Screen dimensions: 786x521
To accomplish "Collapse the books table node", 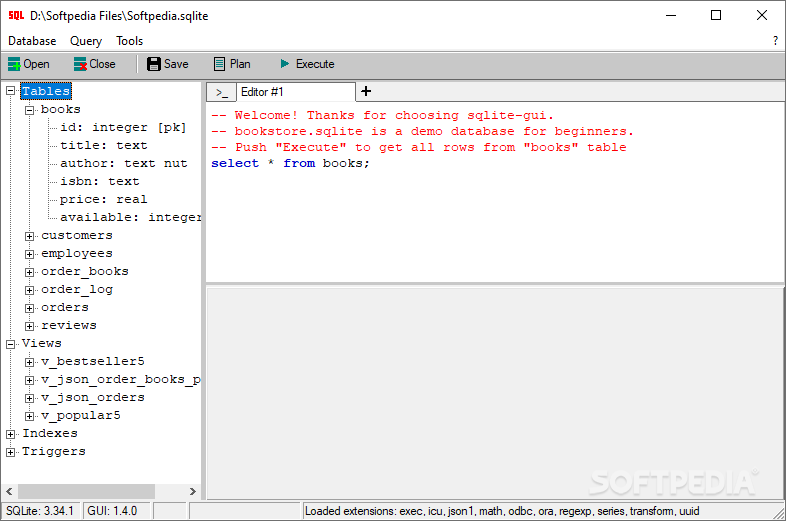I will (30, 110).
